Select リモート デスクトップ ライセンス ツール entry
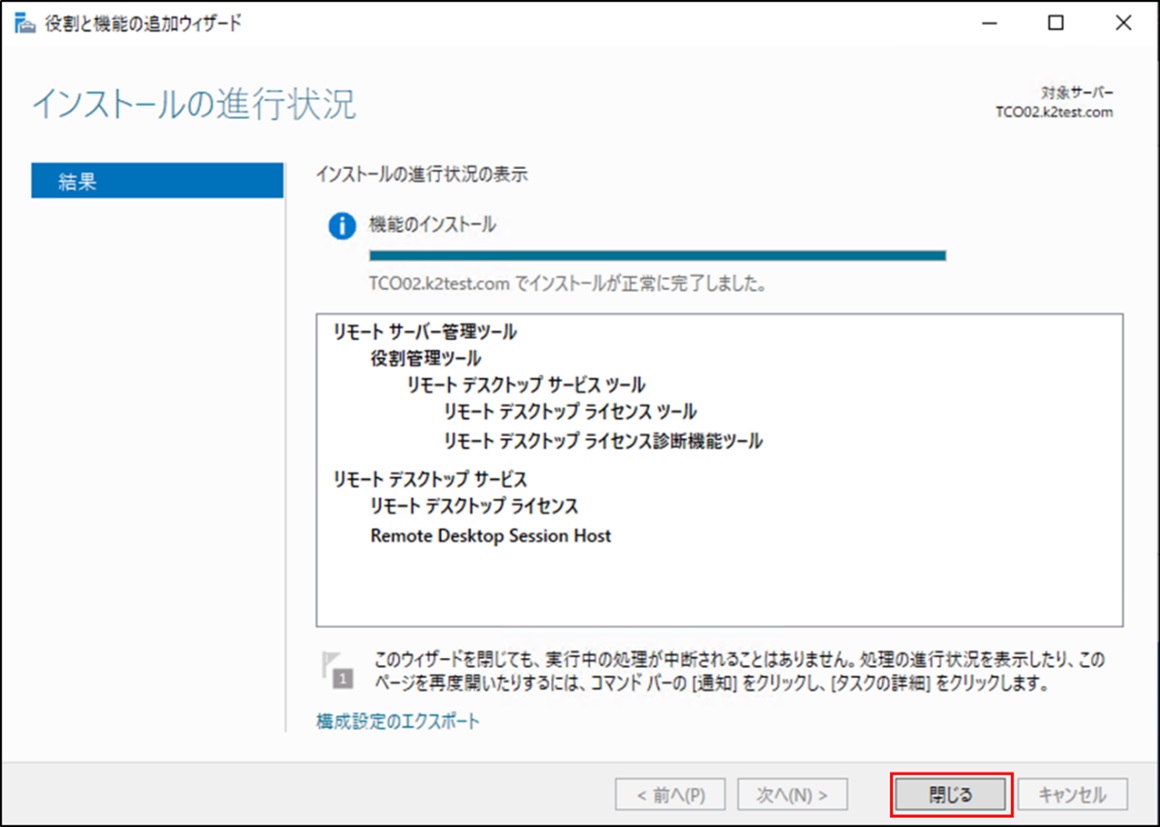Screen dimensions: 1160x827 (x=570, y=412)
